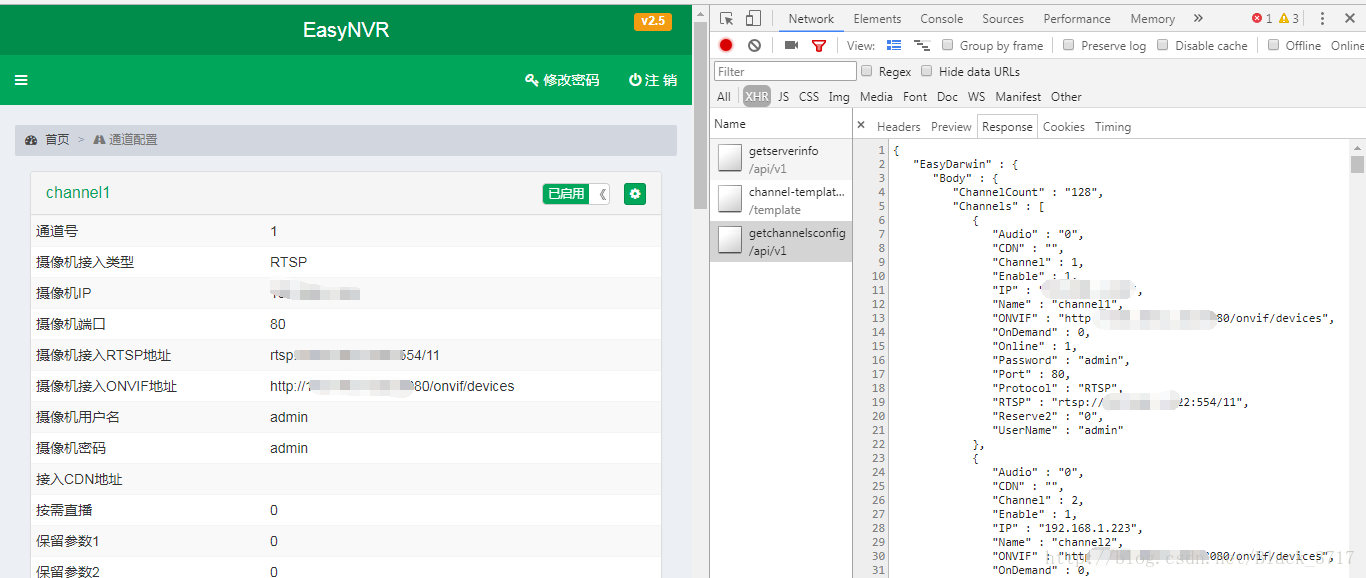
Task: Go to 首页 in breadcrumb
Action: click(57, 140)
